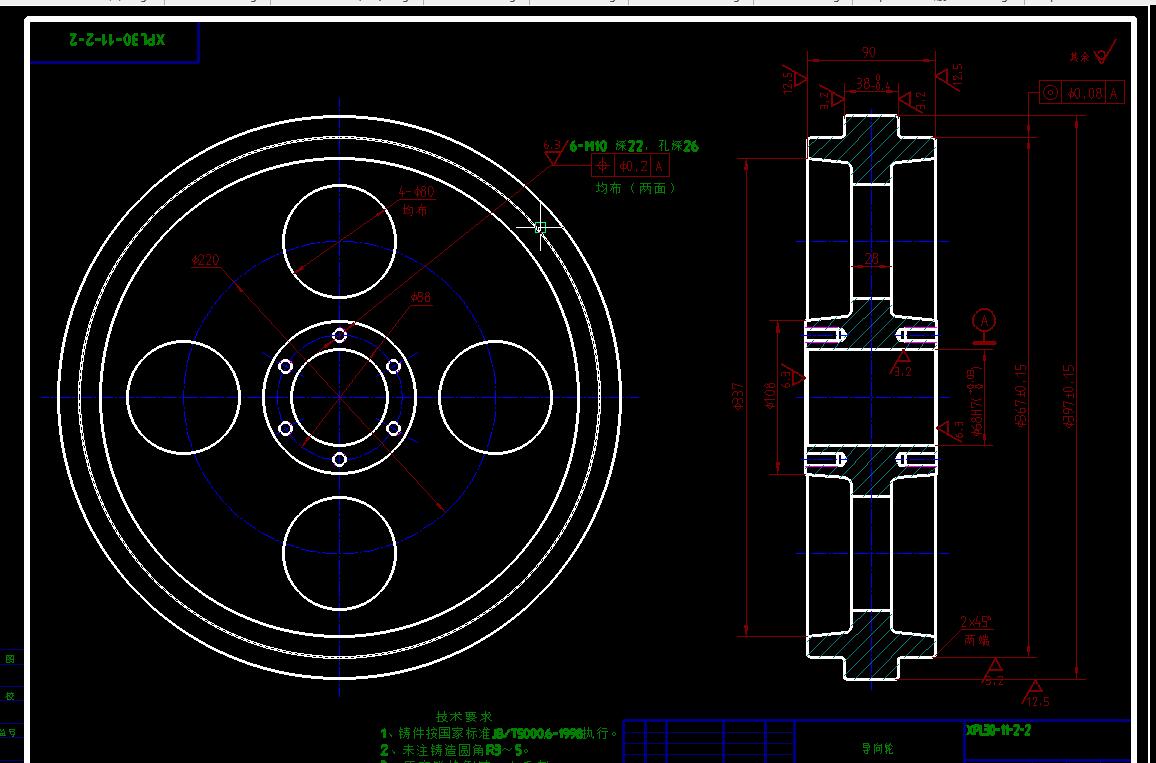Select the φ397±0.15 outer diameter dimension
Image resolution: width=1156 pixels, height=763 pixels.
coord(1070,396)
